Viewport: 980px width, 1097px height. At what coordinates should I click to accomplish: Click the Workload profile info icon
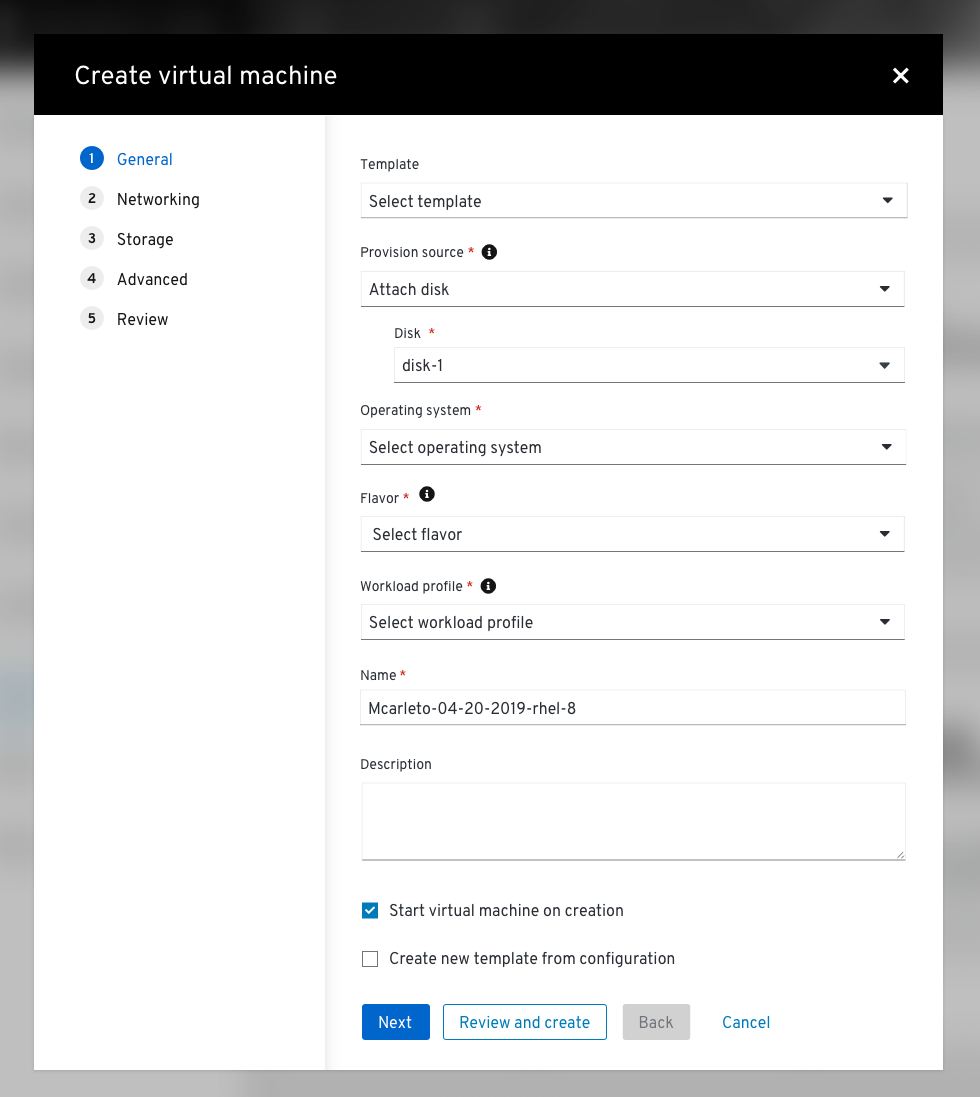[488, 586]
